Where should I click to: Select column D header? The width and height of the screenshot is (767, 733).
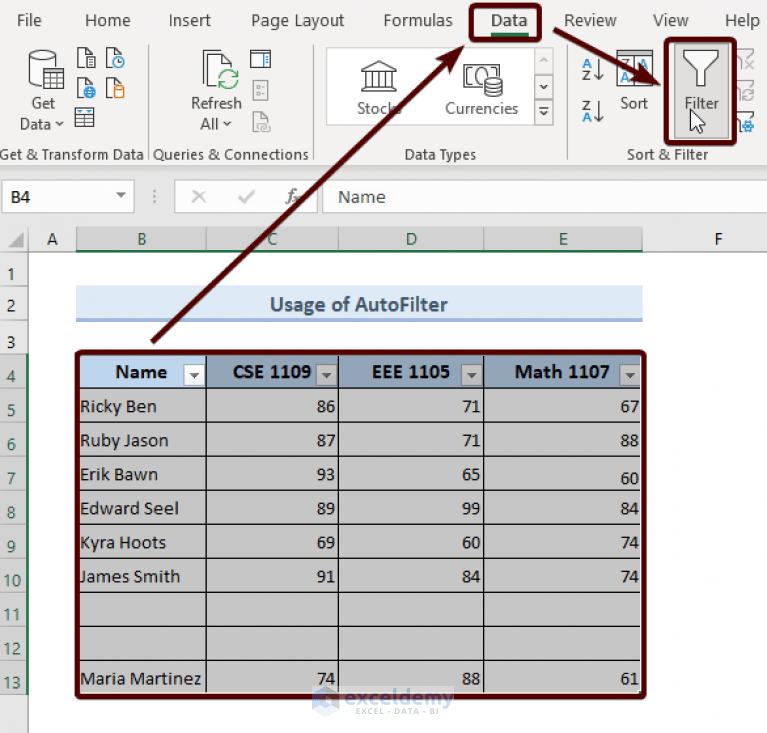pos(411,239)
